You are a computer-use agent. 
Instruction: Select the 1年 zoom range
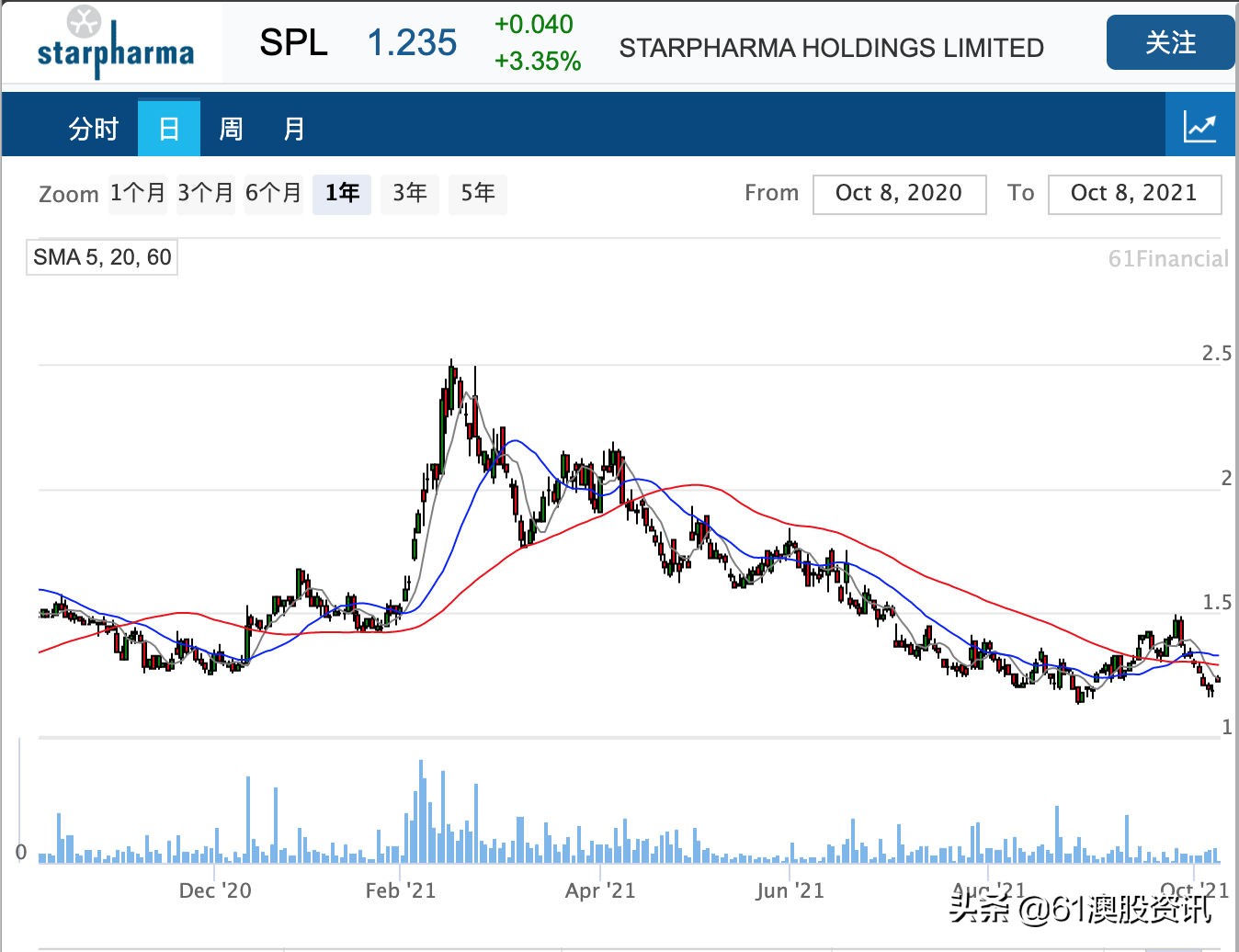[x=342, y=194]
